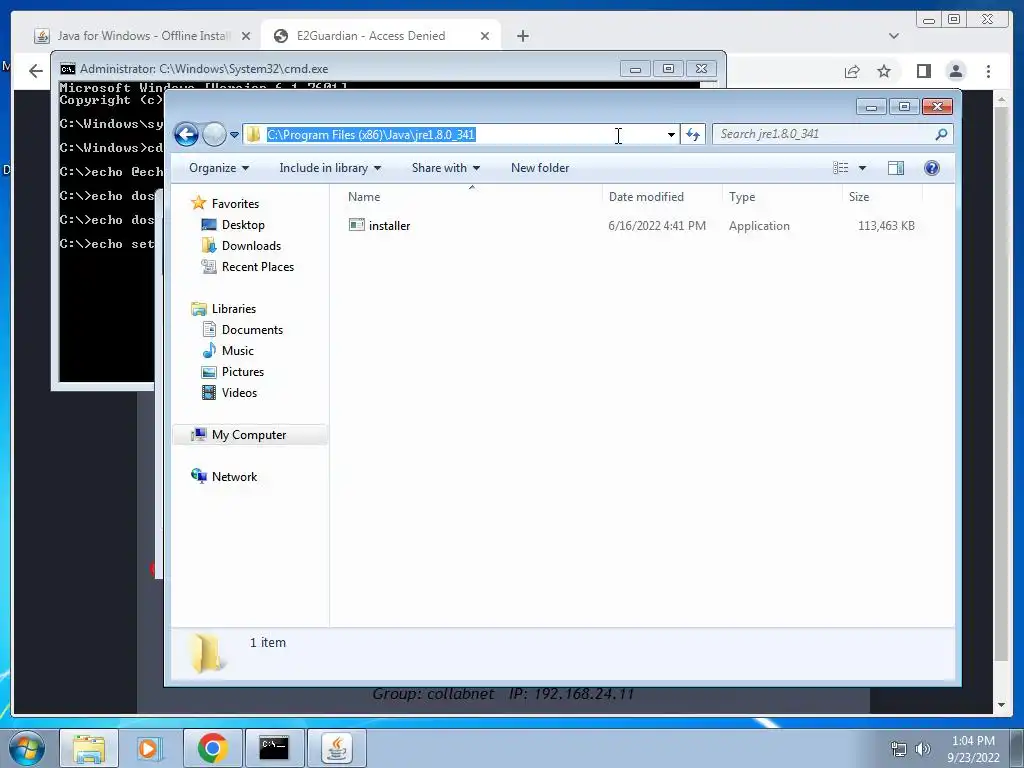Sort by the Size column header
Viewport: 1024px width, 768px height.
(x=882, y=197)
